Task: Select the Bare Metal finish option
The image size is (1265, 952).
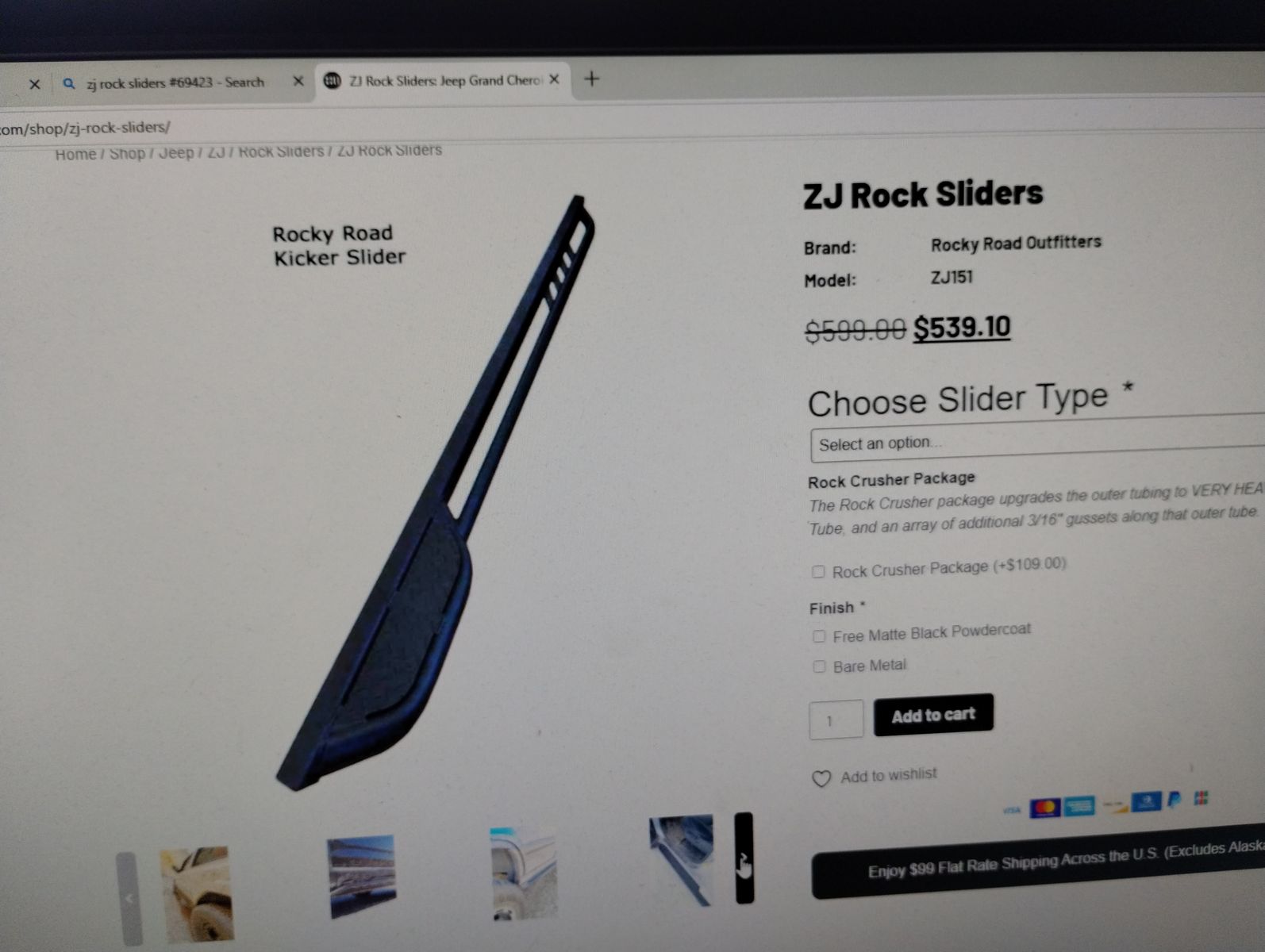Action: click(x=819, y=666)
